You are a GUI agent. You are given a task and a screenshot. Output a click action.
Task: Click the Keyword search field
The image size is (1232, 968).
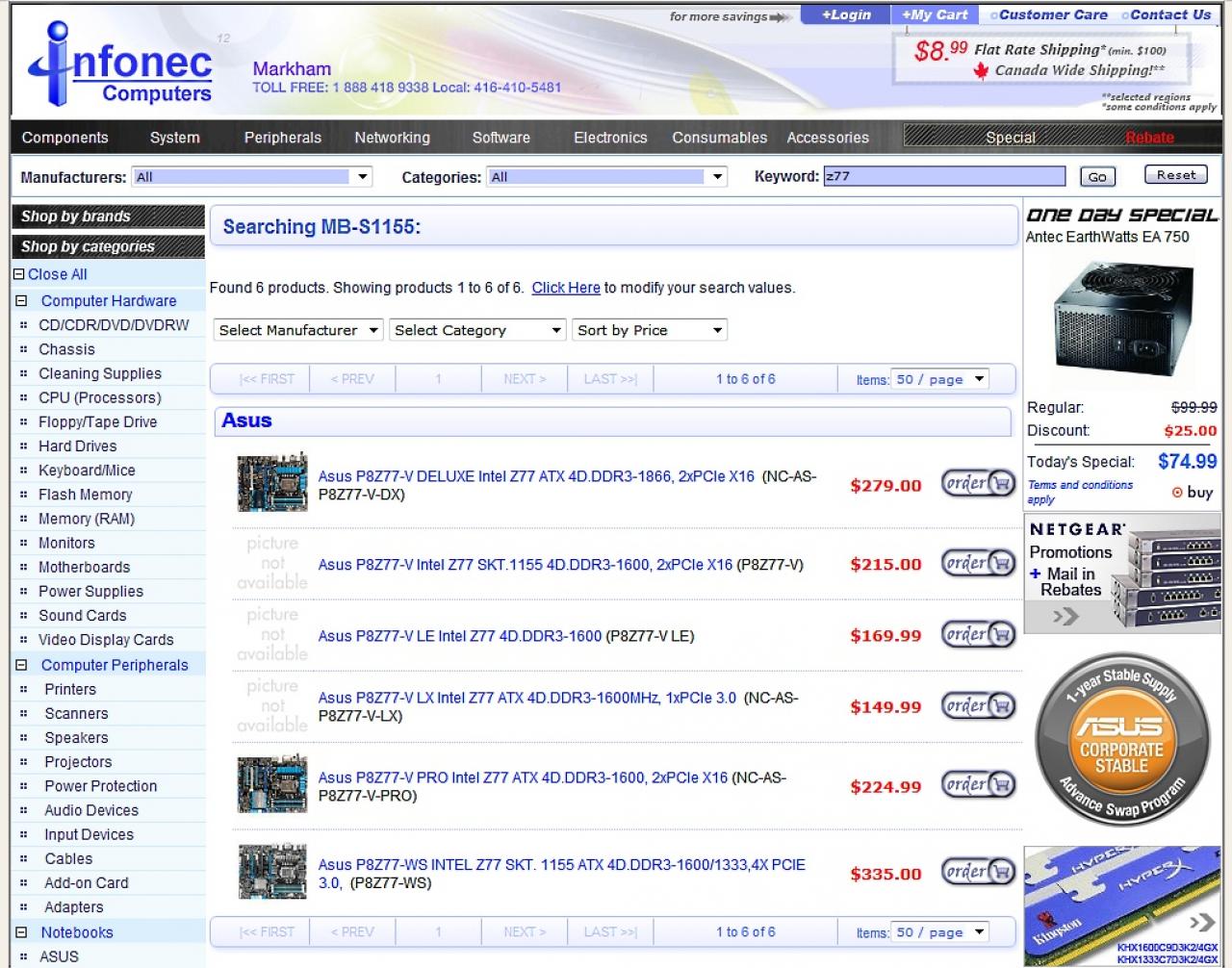click(x=944, y=176)
